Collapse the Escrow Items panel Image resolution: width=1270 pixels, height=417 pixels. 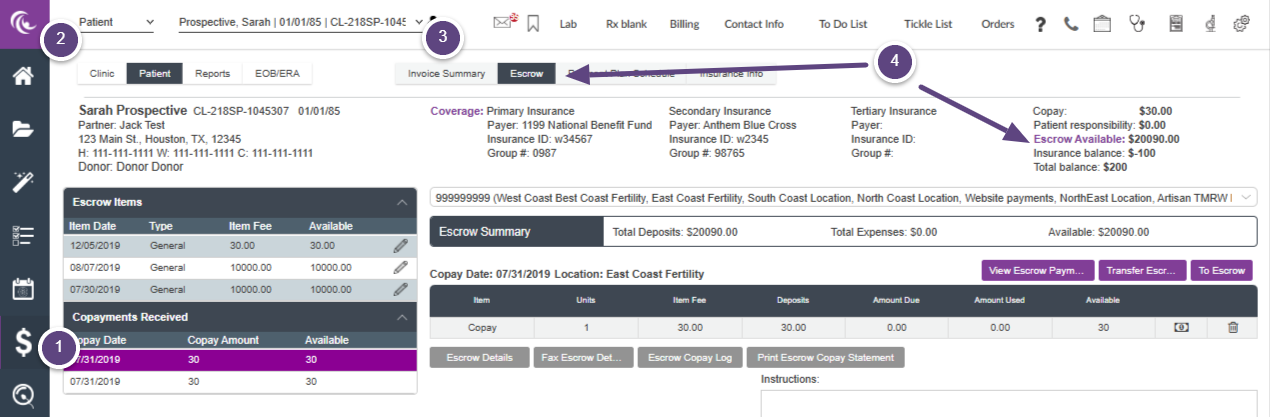pos(402,203)
